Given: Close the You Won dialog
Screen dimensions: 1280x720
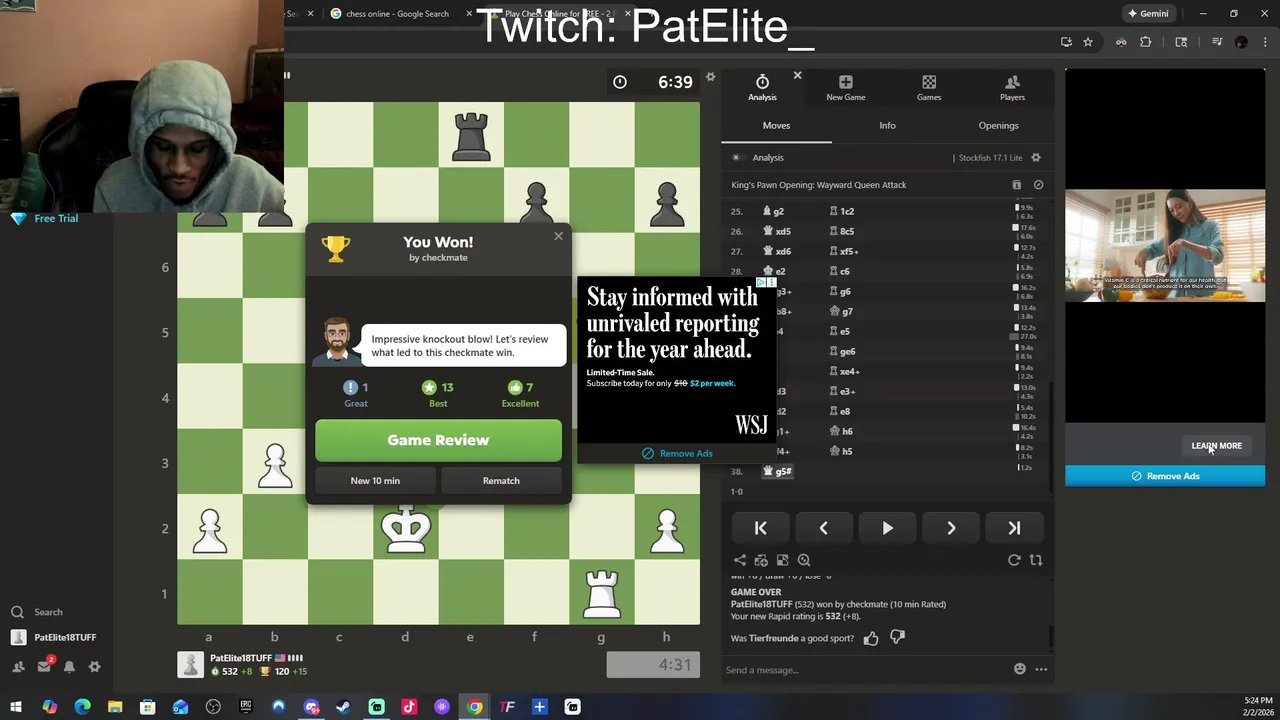Looking at the screenshot, I should [x=558, y=236].
